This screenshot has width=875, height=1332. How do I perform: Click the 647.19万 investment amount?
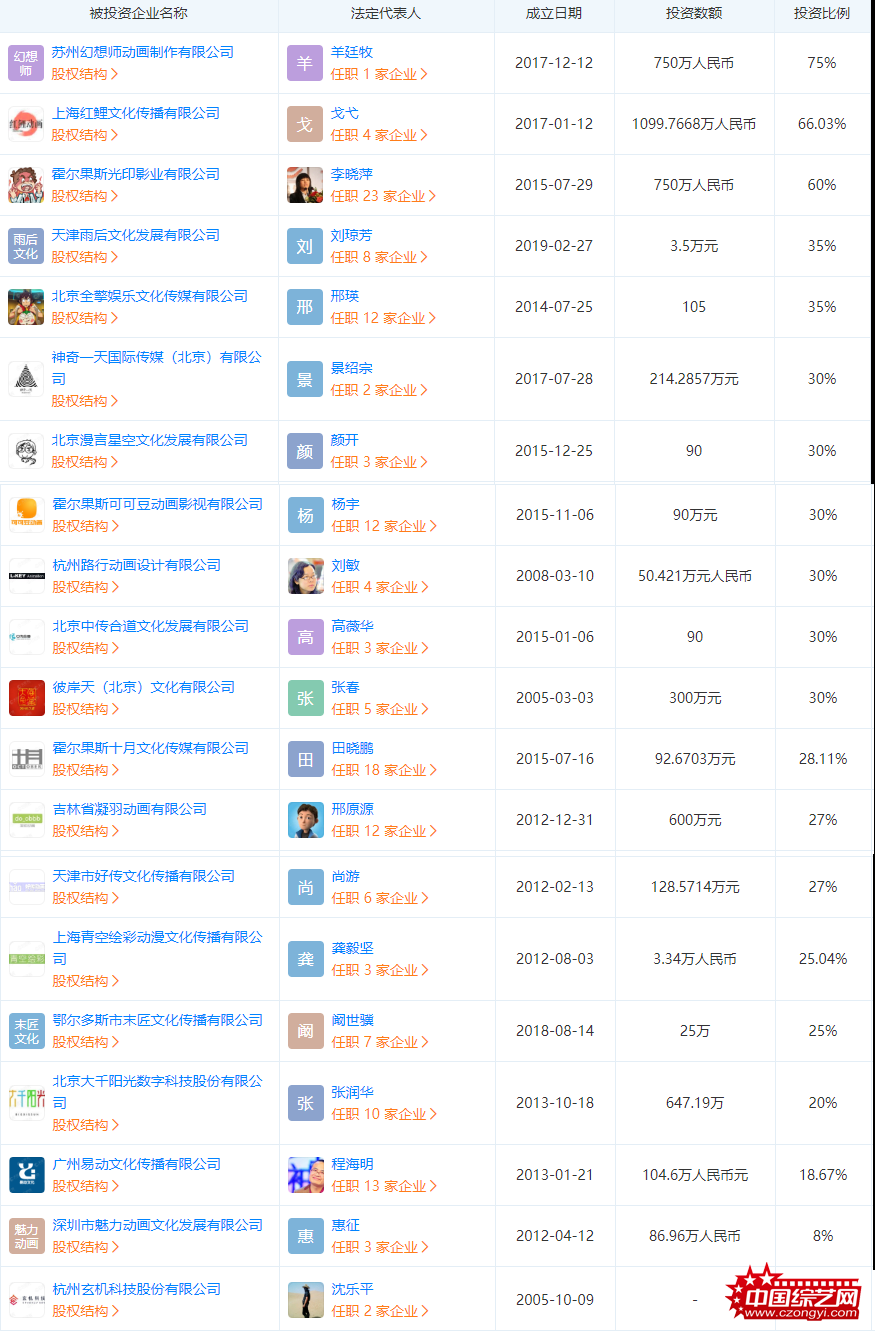tap(695, 1103)
